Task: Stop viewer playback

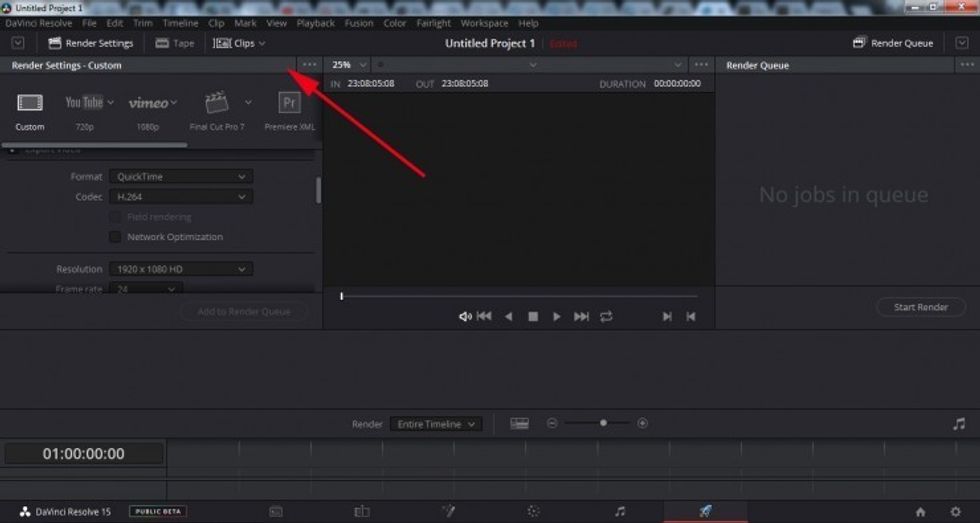Action: [533, 317]
